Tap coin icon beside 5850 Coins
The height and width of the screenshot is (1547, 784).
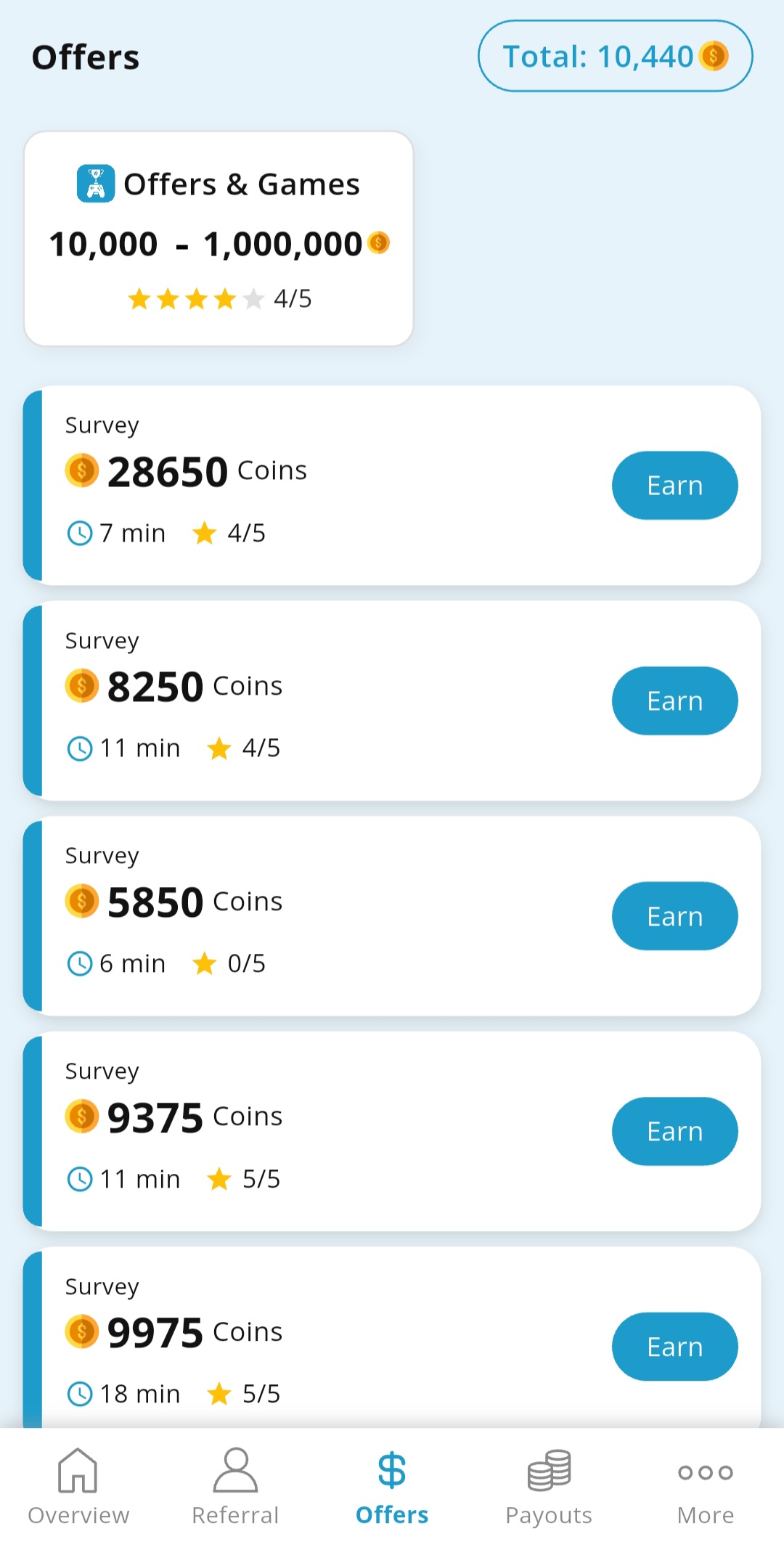82,901
